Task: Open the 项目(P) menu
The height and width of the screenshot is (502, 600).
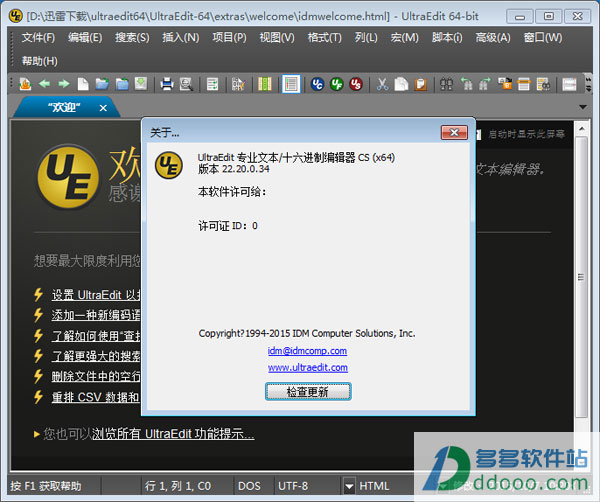Action: [229, 37]
